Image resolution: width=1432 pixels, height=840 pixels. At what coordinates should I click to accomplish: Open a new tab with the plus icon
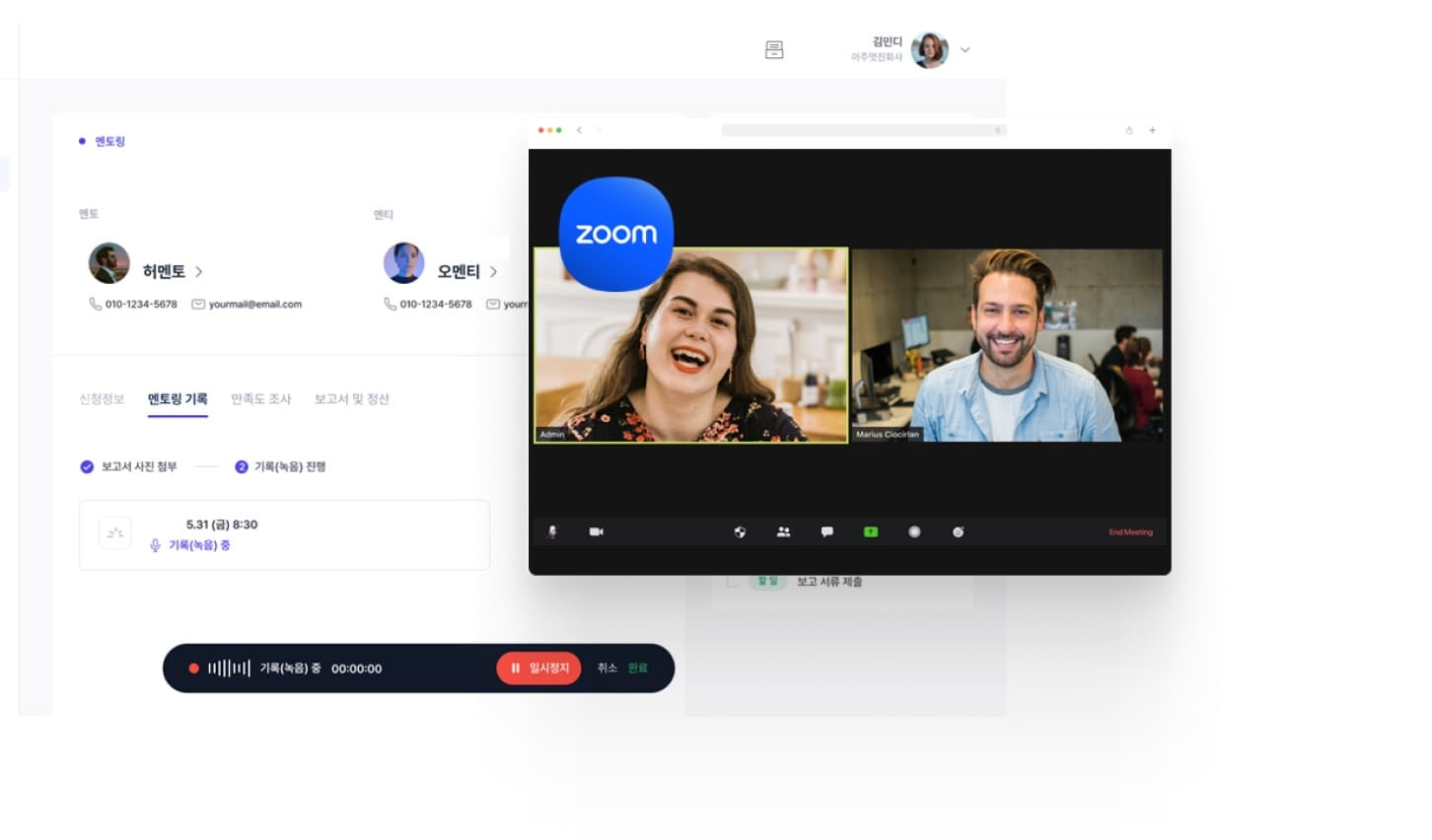pyautogui.click(x=1152, y=130)
